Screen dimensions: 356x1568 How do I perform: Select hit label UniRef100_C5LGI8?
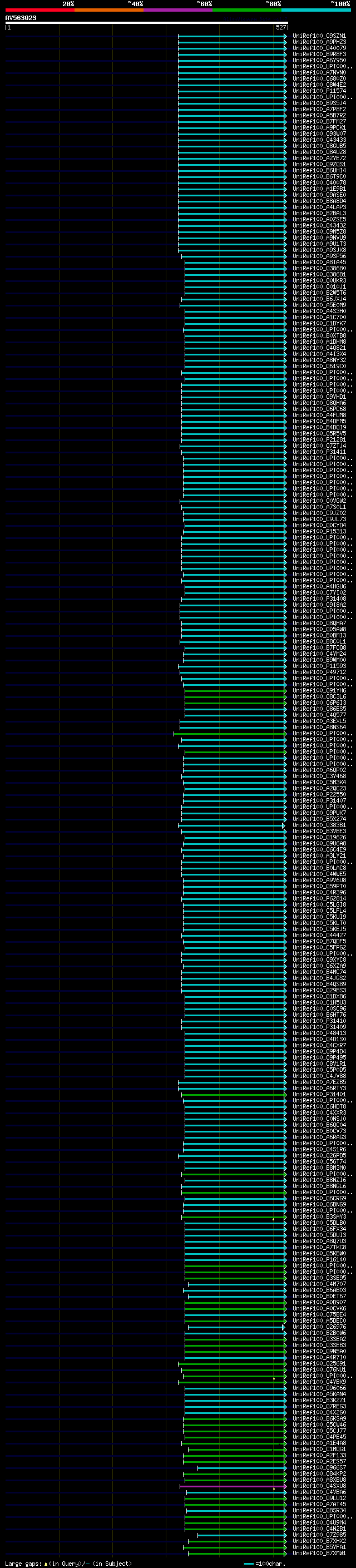click(x=319, y=904)
